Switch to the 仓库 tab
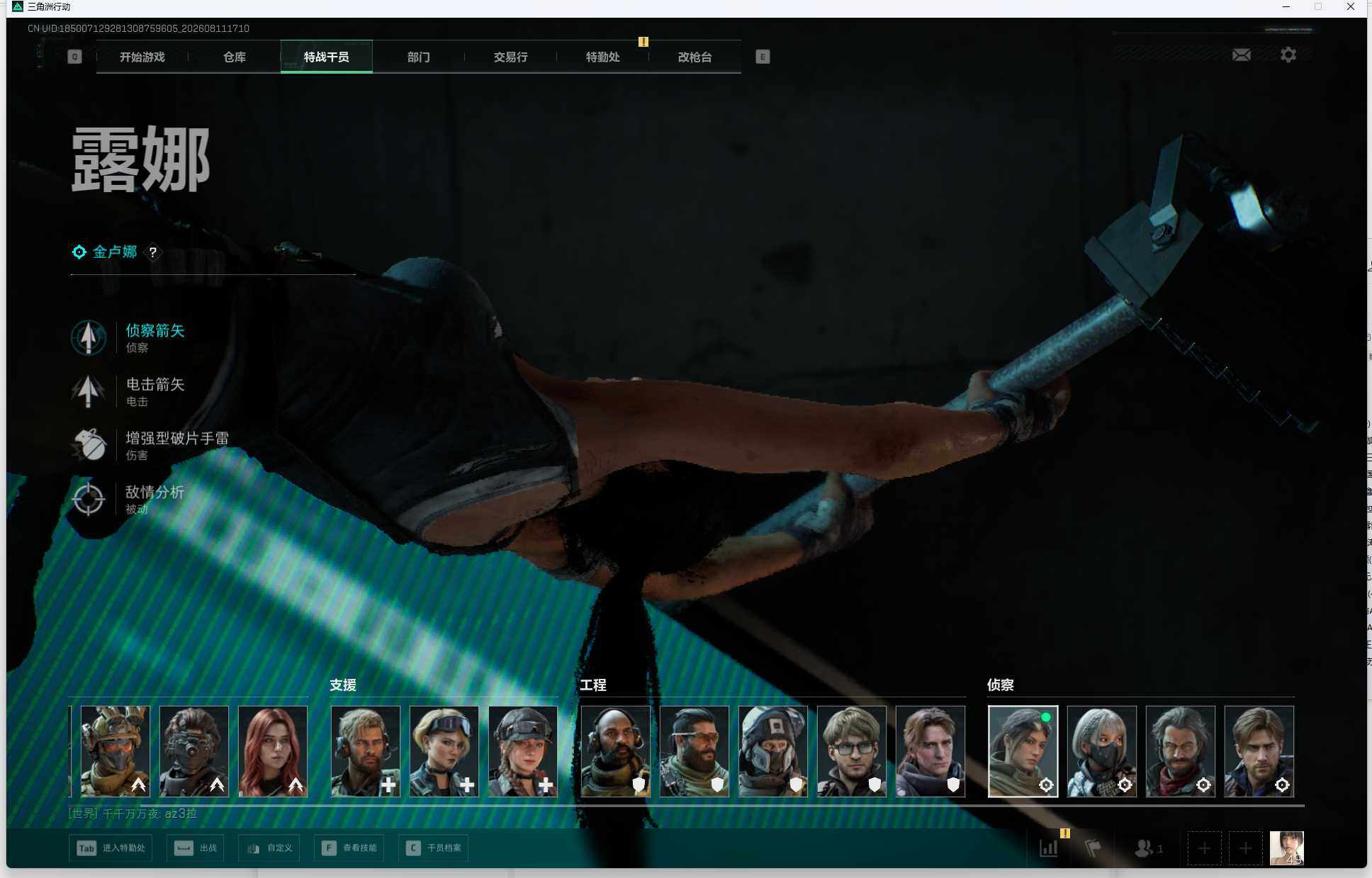1372x878 pixels. click(235, 57)
